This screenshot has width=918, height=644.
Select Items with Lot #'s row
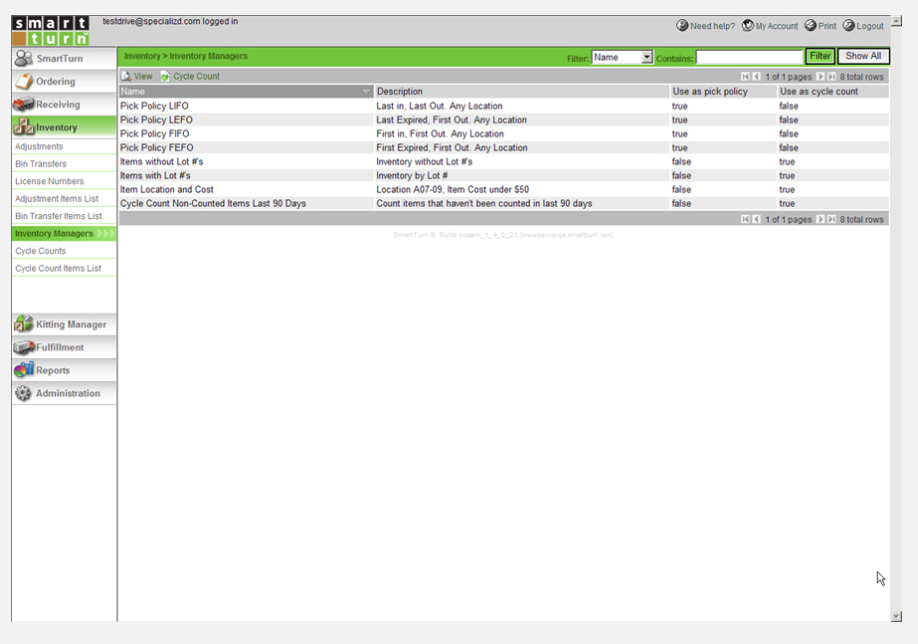504,176
